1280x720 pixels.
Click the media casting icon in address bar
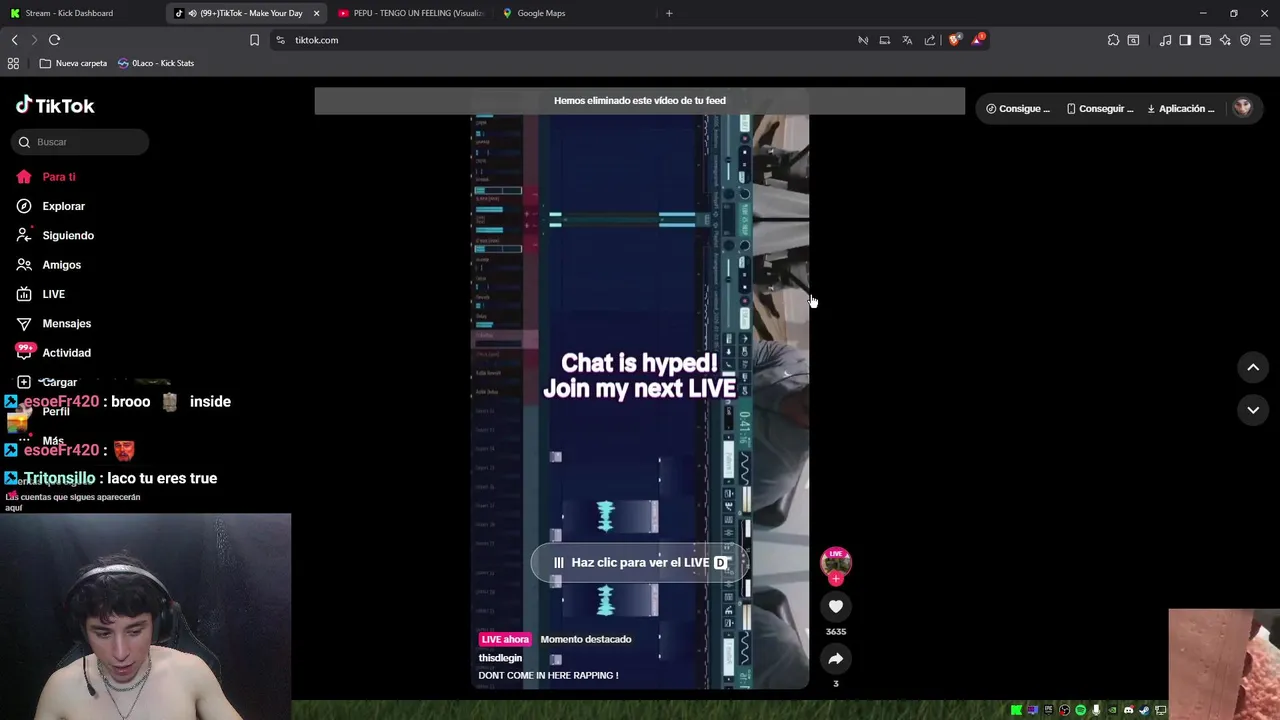(863, 40)
